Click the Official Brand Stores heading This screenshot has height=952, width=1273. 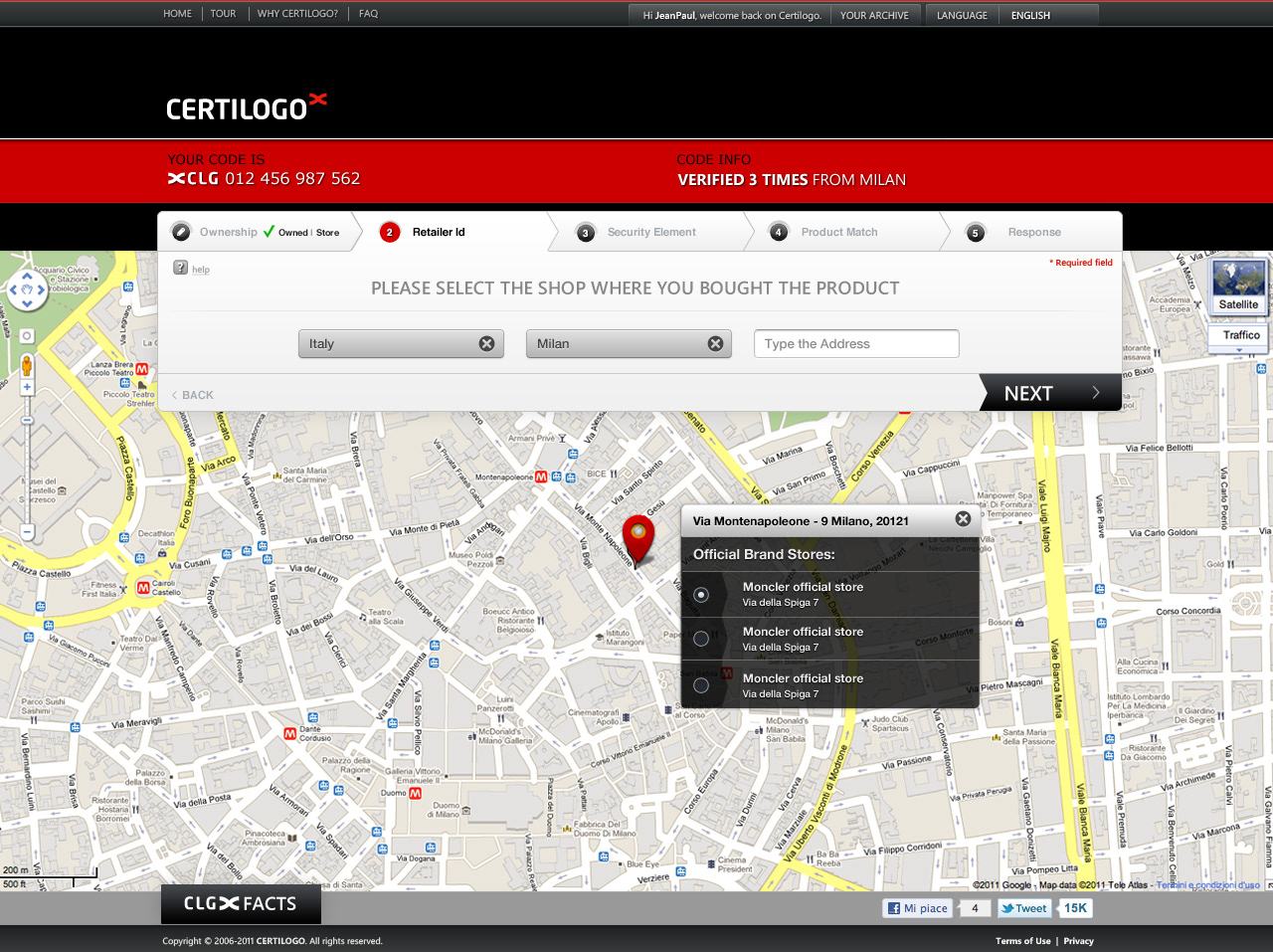(764, 554)
